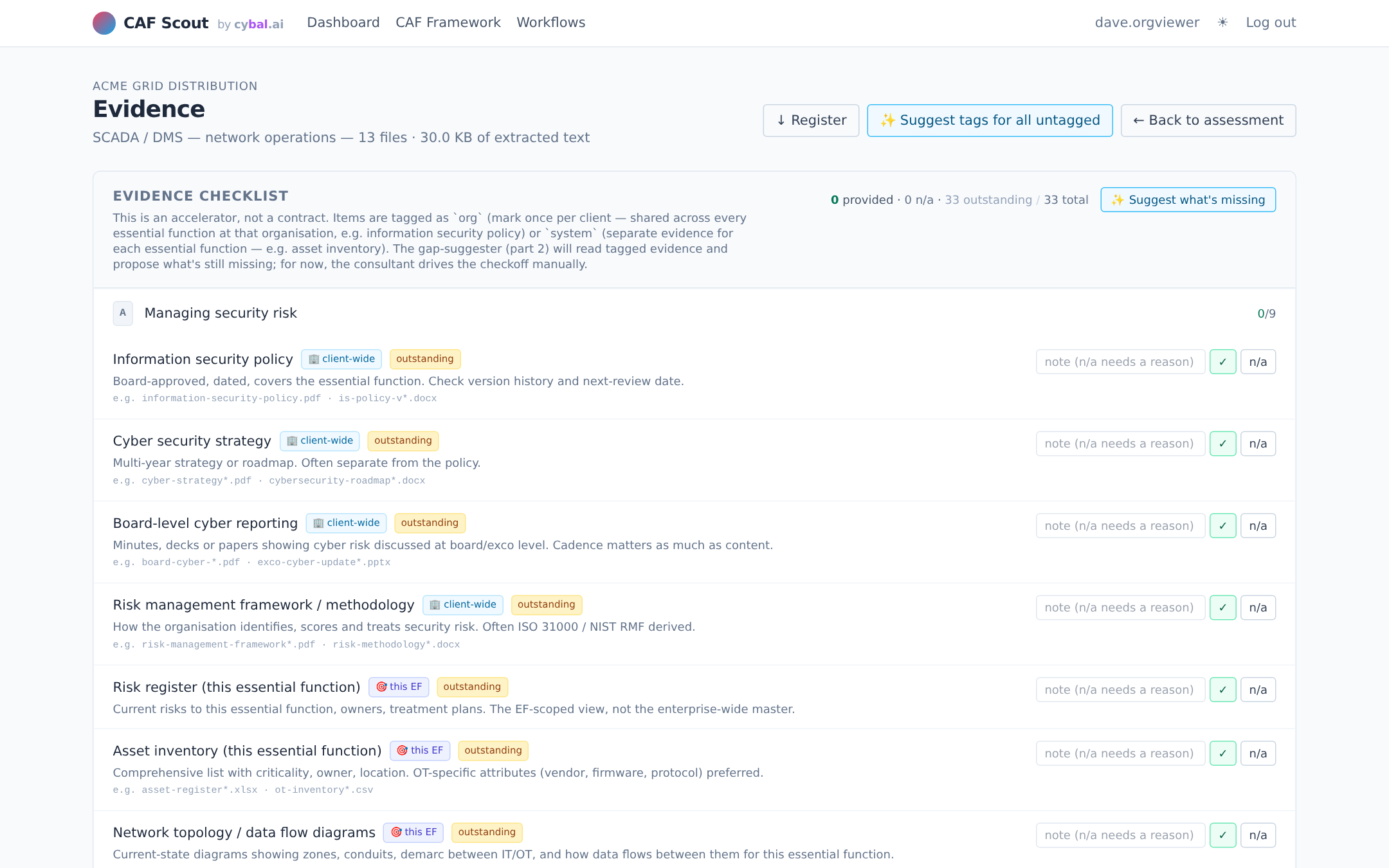Image resolution: width=1389 pixels, height=868 pixels.
Task: Switch to the CAF Framework tab
Action: click(x=448, y=23)
